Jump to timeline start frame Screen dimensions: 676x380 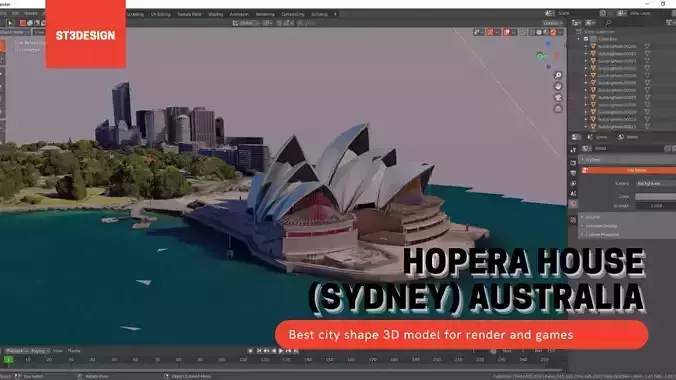259,351
